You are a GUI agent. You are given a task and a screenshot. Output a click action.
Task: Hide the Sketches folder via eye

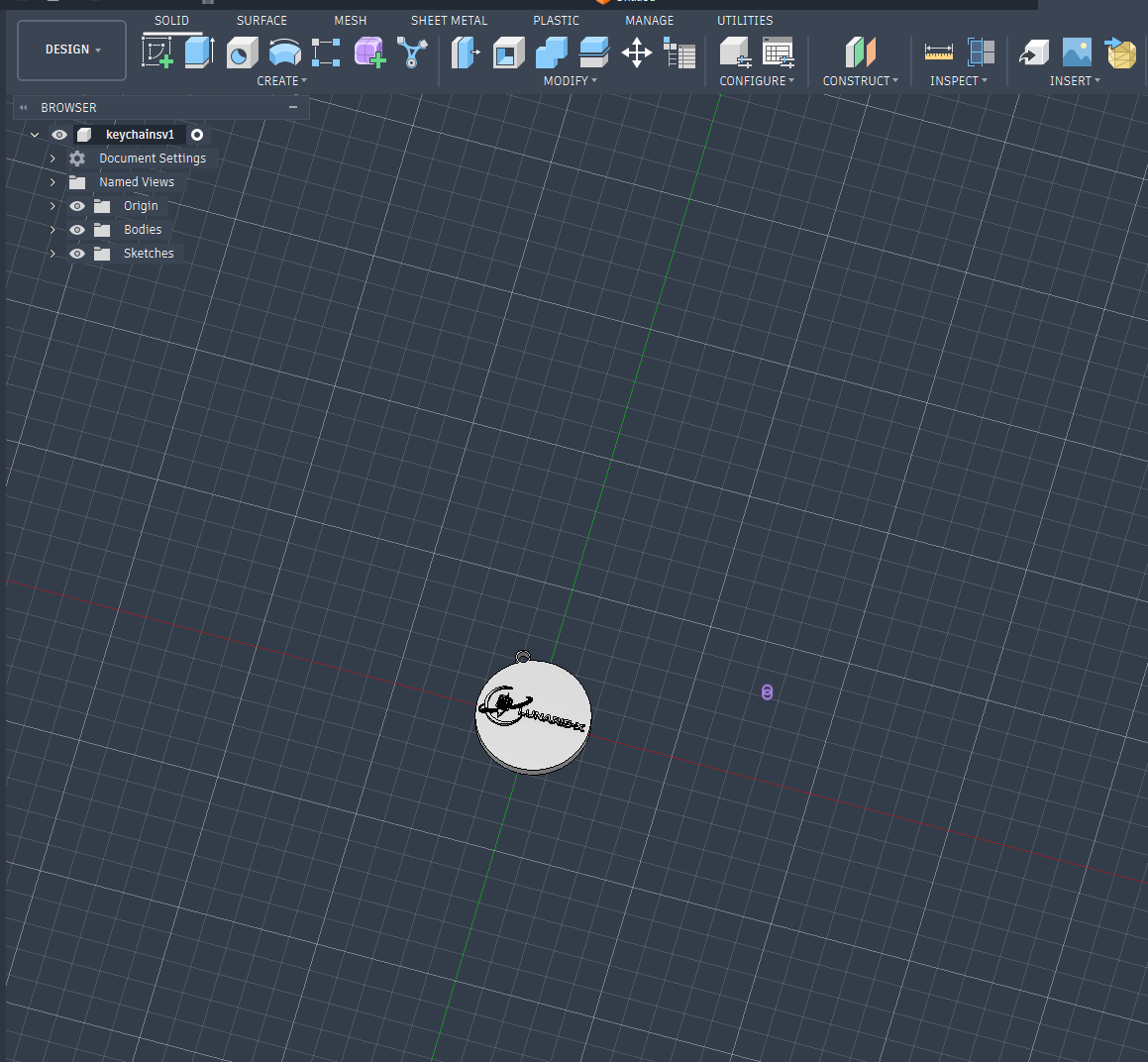[x=77, y=254]
